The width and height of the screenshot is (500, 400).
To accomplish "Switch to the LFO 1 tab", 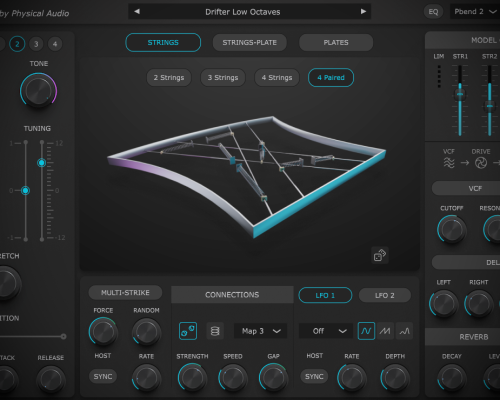I will (325, 295).
